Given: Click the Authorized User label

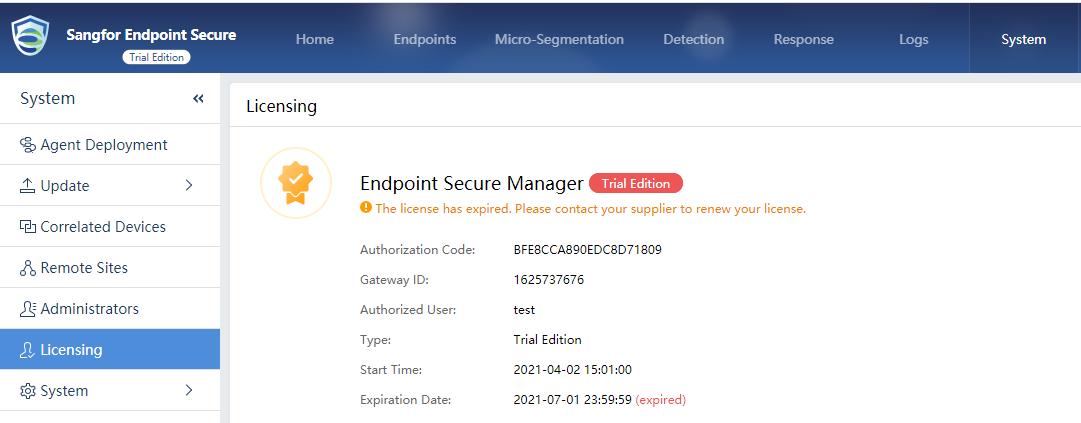Looking at the screenshot, I should [x=408, y=310].
